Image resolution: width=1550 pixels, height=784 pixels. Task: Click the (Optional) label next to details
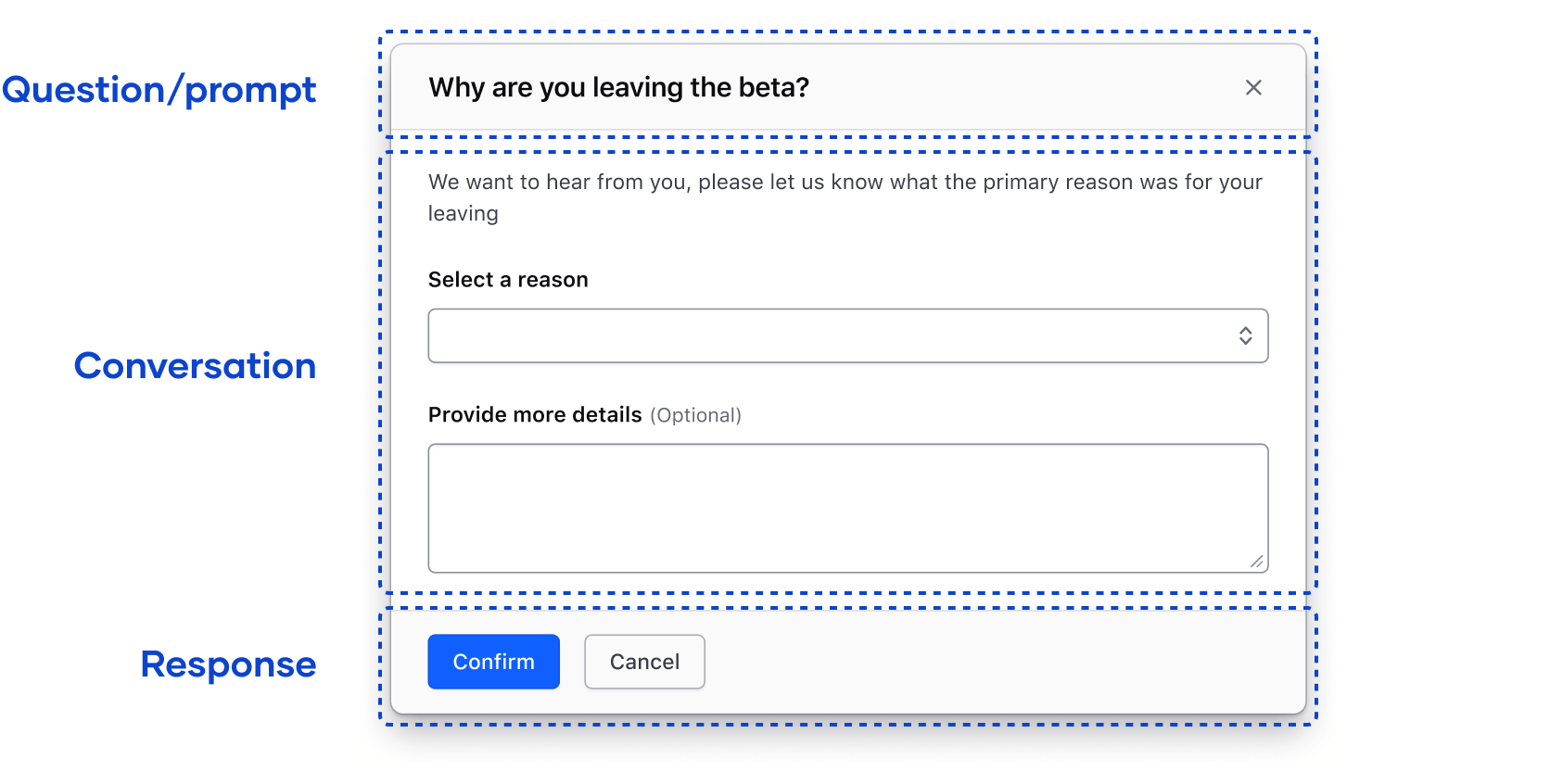click(696, 415)
